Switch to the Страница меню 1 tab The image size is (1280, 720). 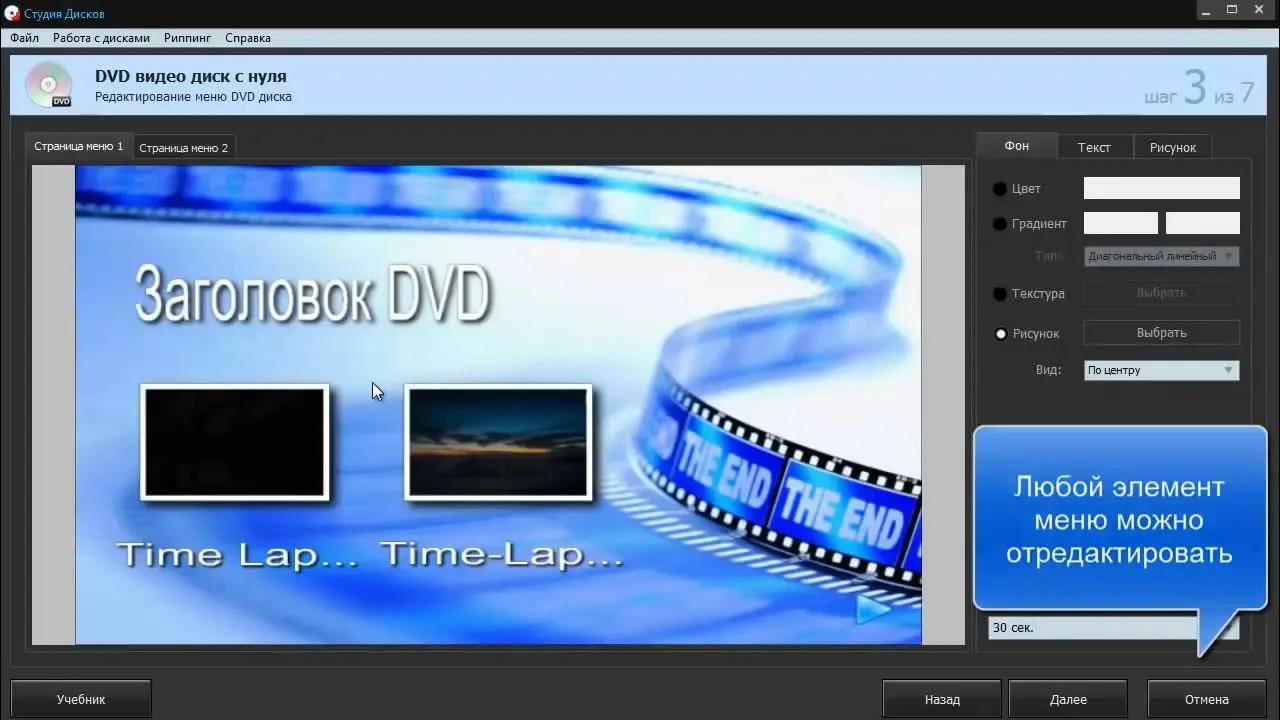point(79,146)
